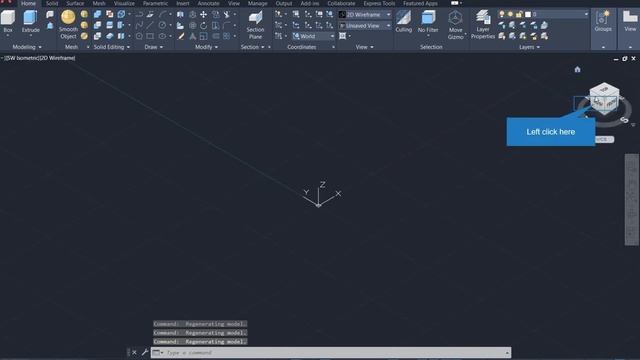
Task: Close the command line with X icon
Action: pos(134,352)
